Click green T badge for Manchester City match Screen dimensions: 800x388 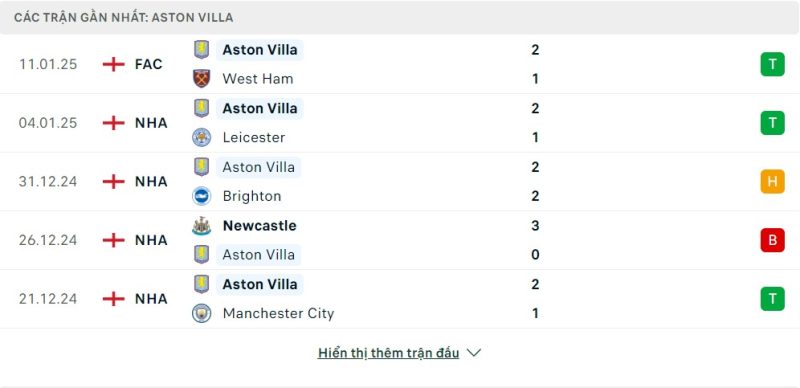click(772, 299)
